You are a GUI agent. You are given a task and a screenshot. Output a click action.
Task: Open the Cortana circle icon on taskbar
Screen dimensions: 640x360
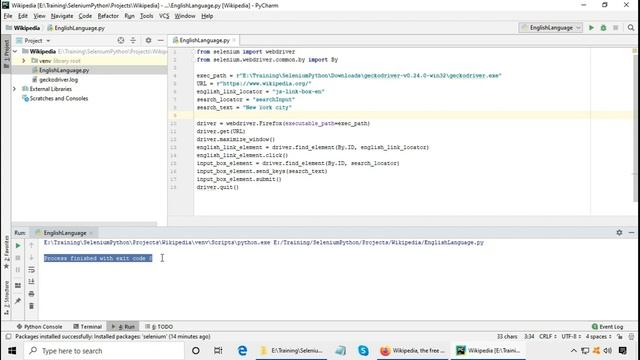click(196, 351)
